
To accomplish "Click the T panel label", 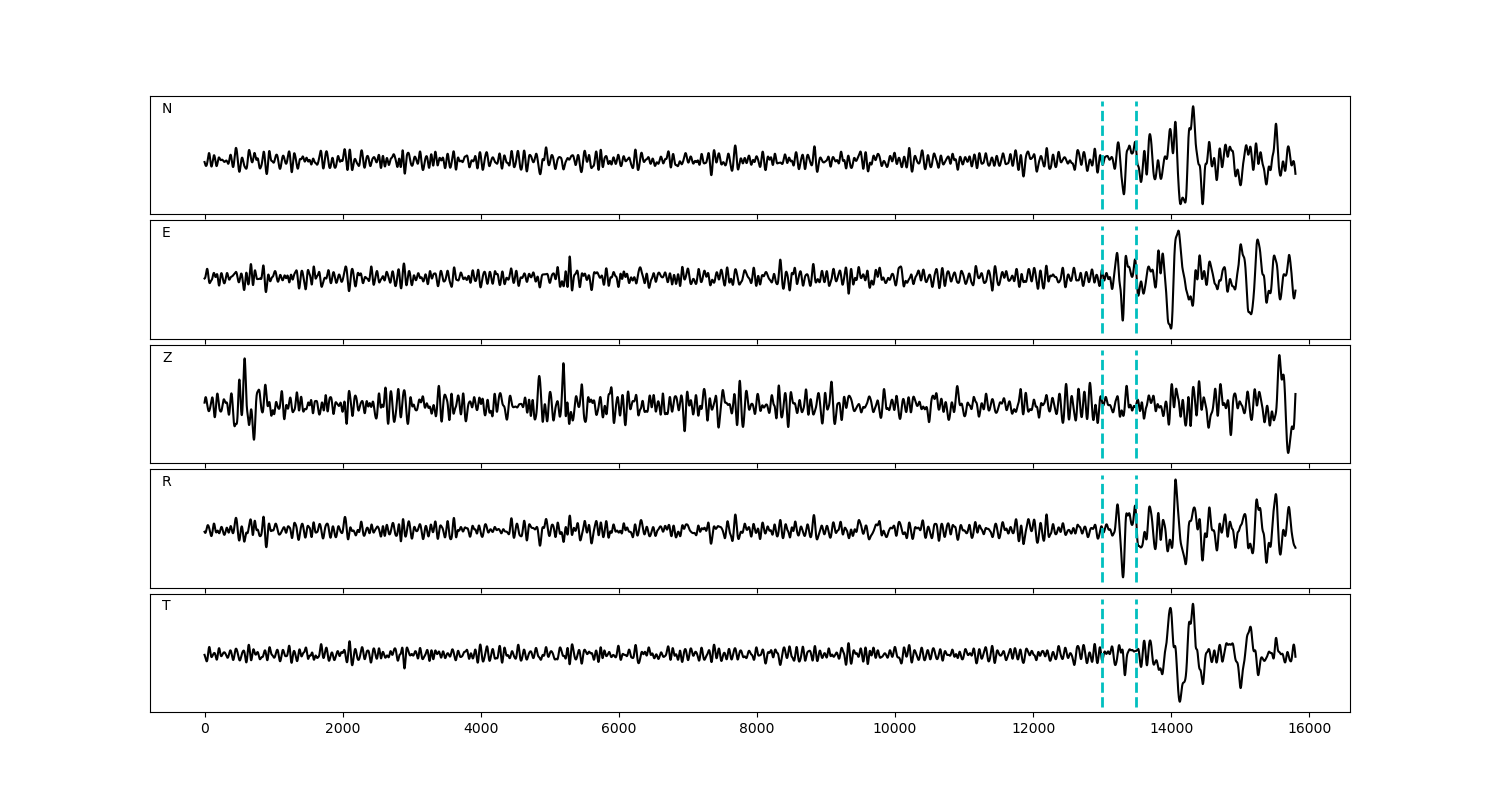I will pos(166,606).
